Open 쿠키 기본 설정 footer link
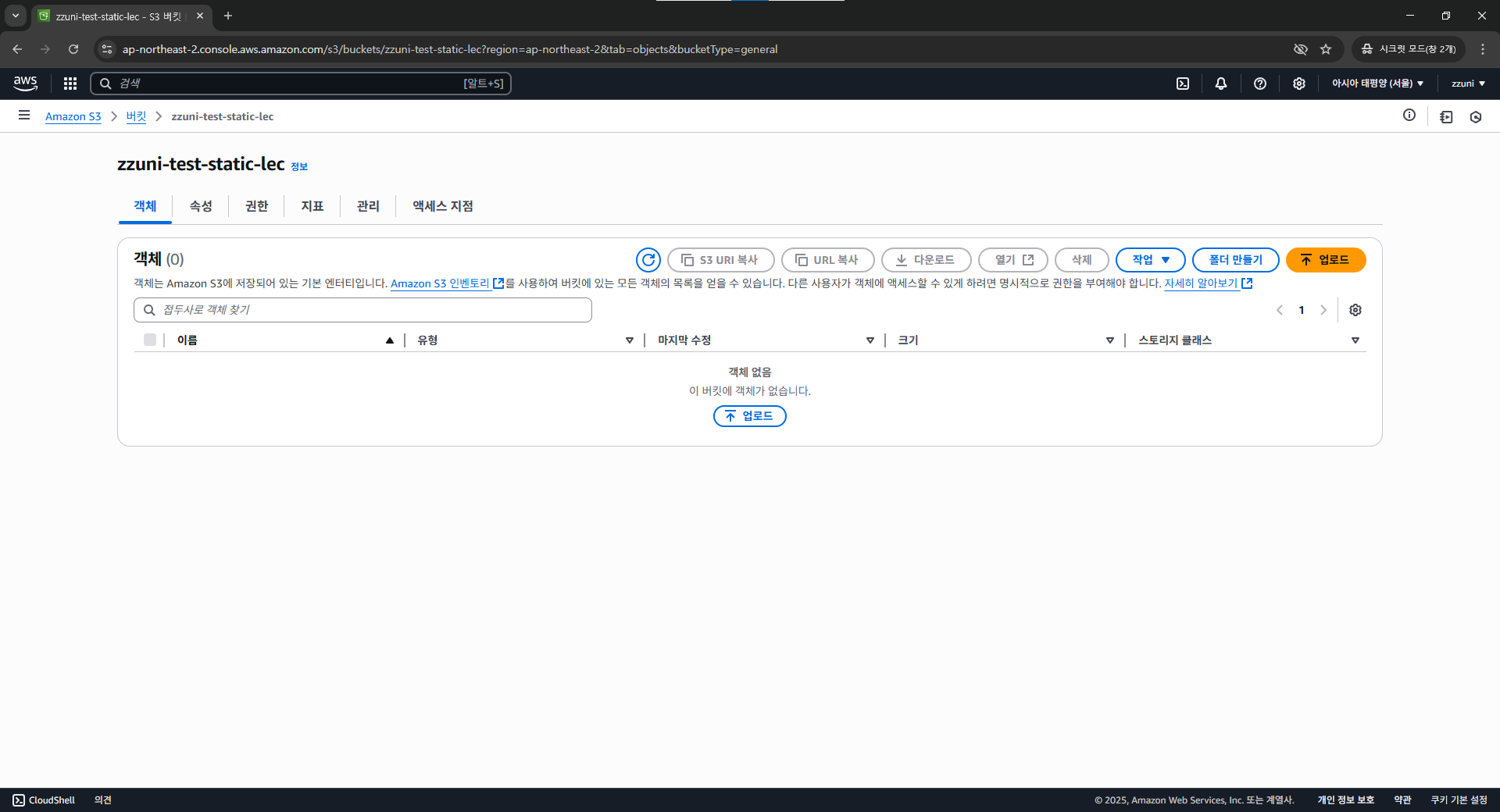 pyautogui.click(x=1459, y=800)
